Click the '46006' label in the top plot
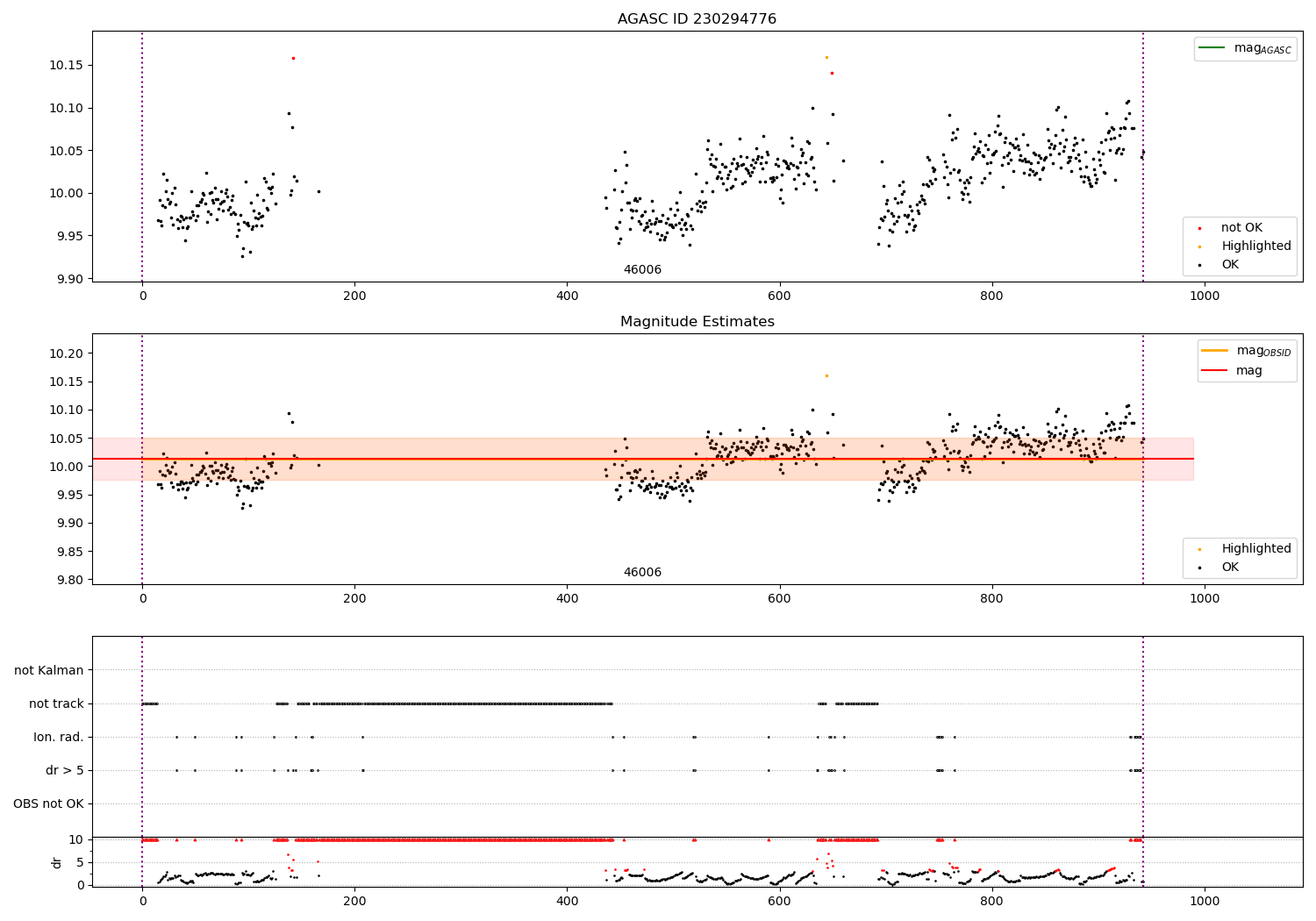The width and height of the screenshot is (1316, 921). [642, 270]
